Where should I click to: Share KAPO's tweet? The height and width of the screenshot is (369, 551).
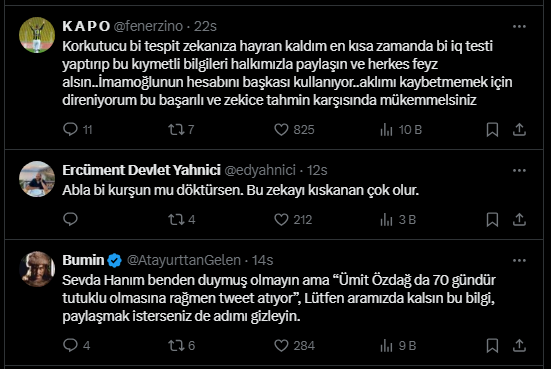[519, 129]
